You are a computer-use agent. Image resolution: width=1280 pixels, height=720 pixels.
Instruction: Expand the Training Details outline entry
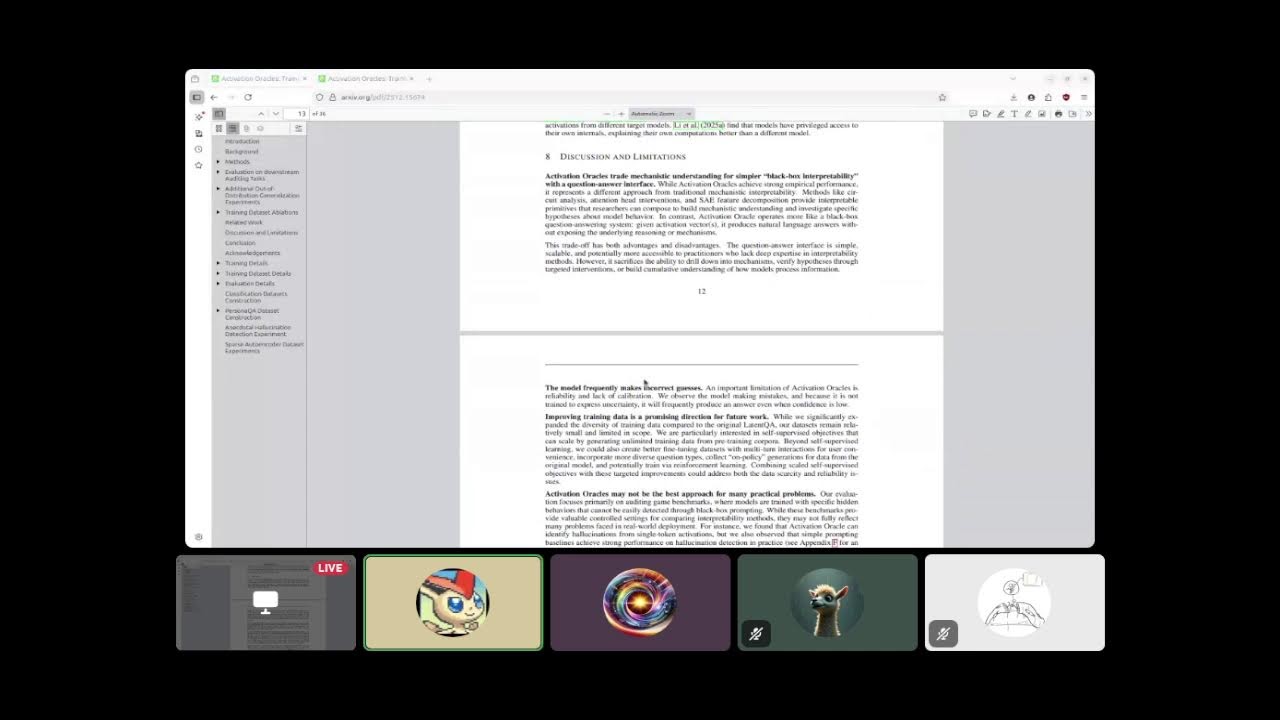pos(218,263)
